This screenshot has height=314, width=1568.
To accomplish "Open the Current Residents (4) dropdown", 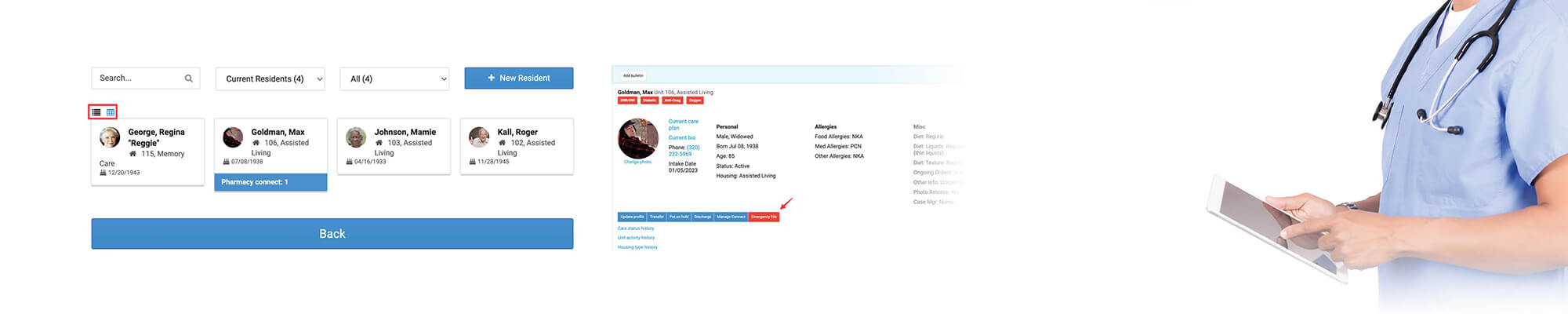I will point(270,78).
